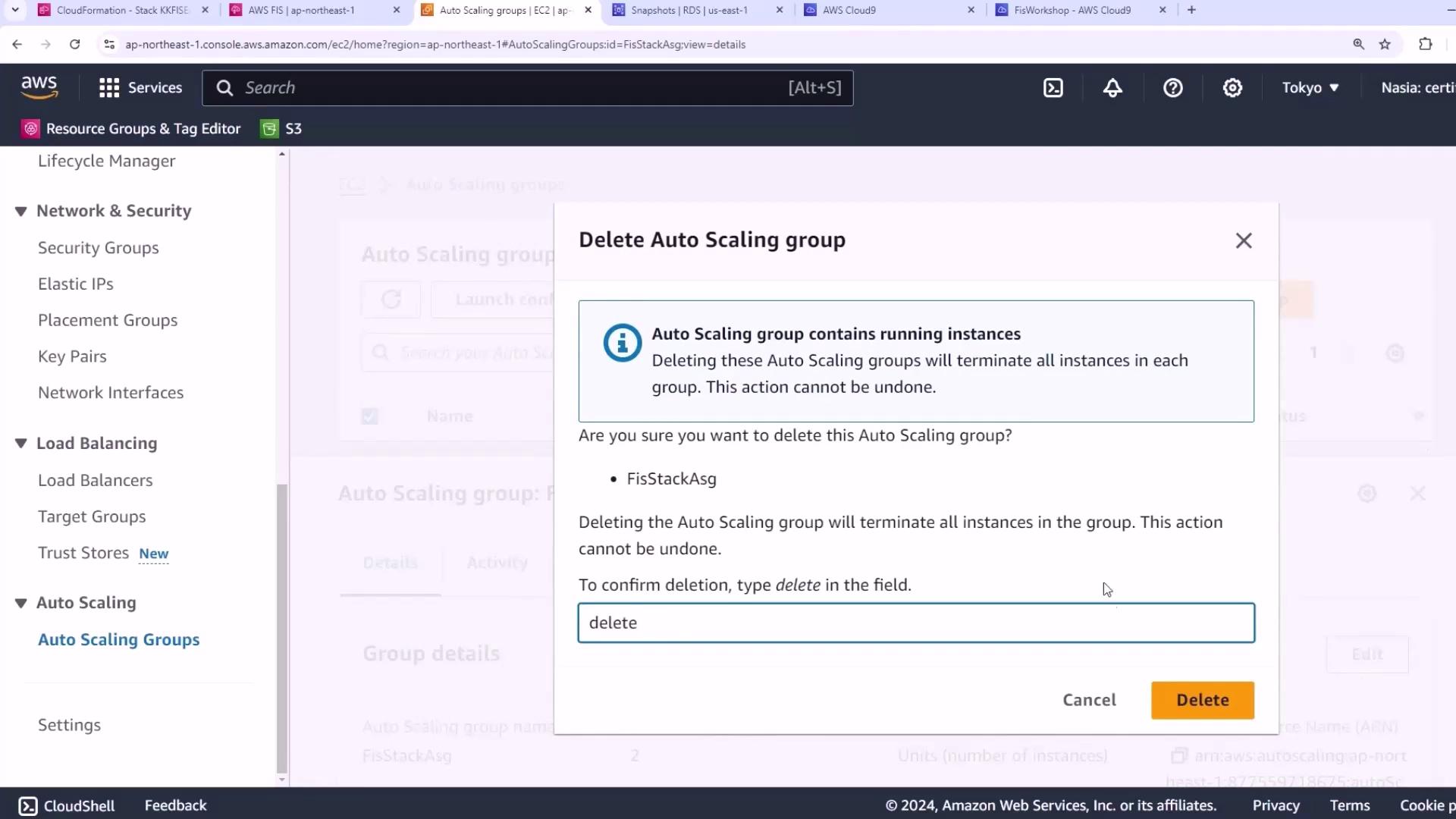Screen dimensions: 1456x819
Task: Open the Services grid menu
Action: (x=140, y=88)
